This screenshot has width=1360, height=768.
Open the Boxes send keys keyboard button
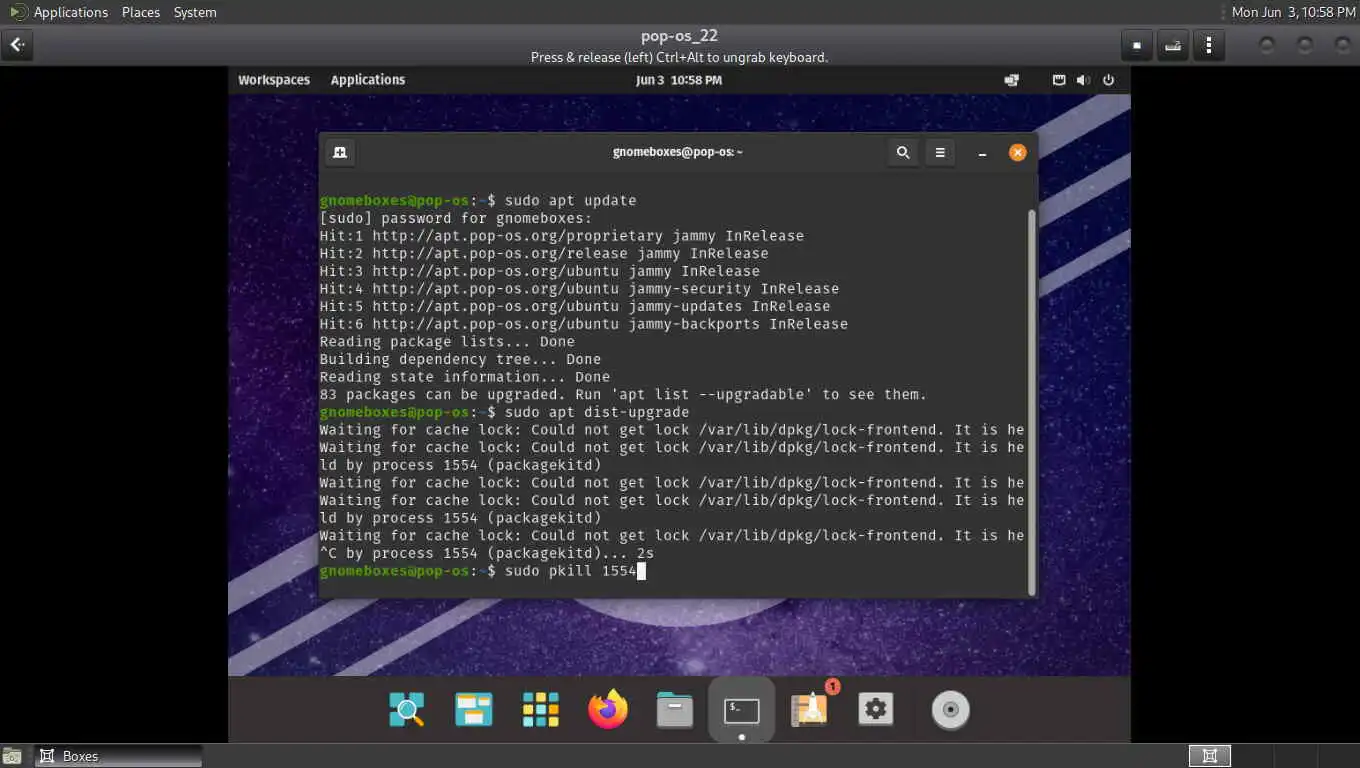point(1173,45)
